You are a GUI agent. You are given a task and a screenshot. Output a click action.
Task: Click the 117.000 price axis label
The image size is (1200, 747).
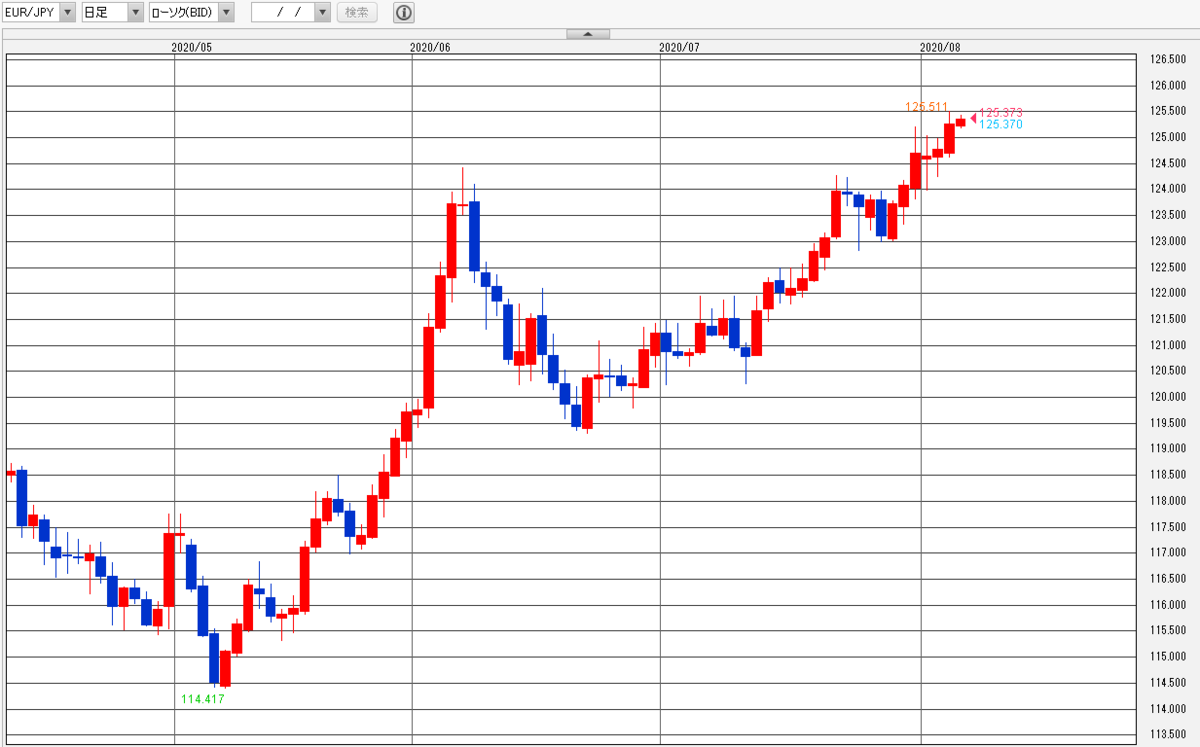(1168, 553)
